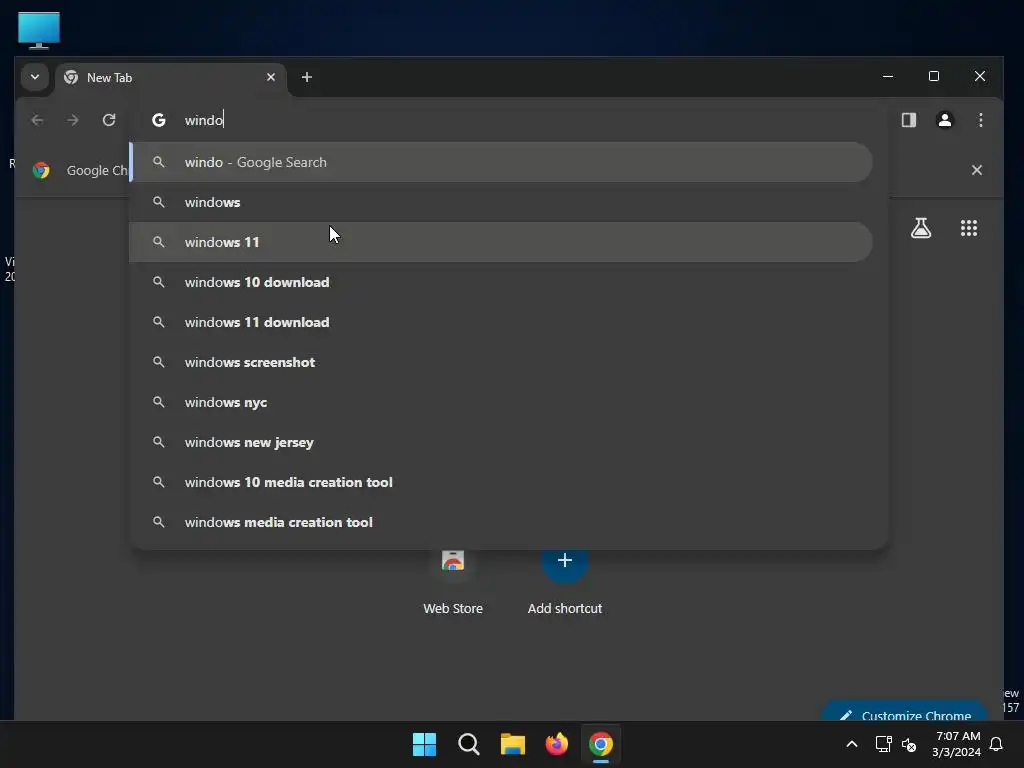Open the Web Store shortcut
The image size is (1024, 768).
453,581
